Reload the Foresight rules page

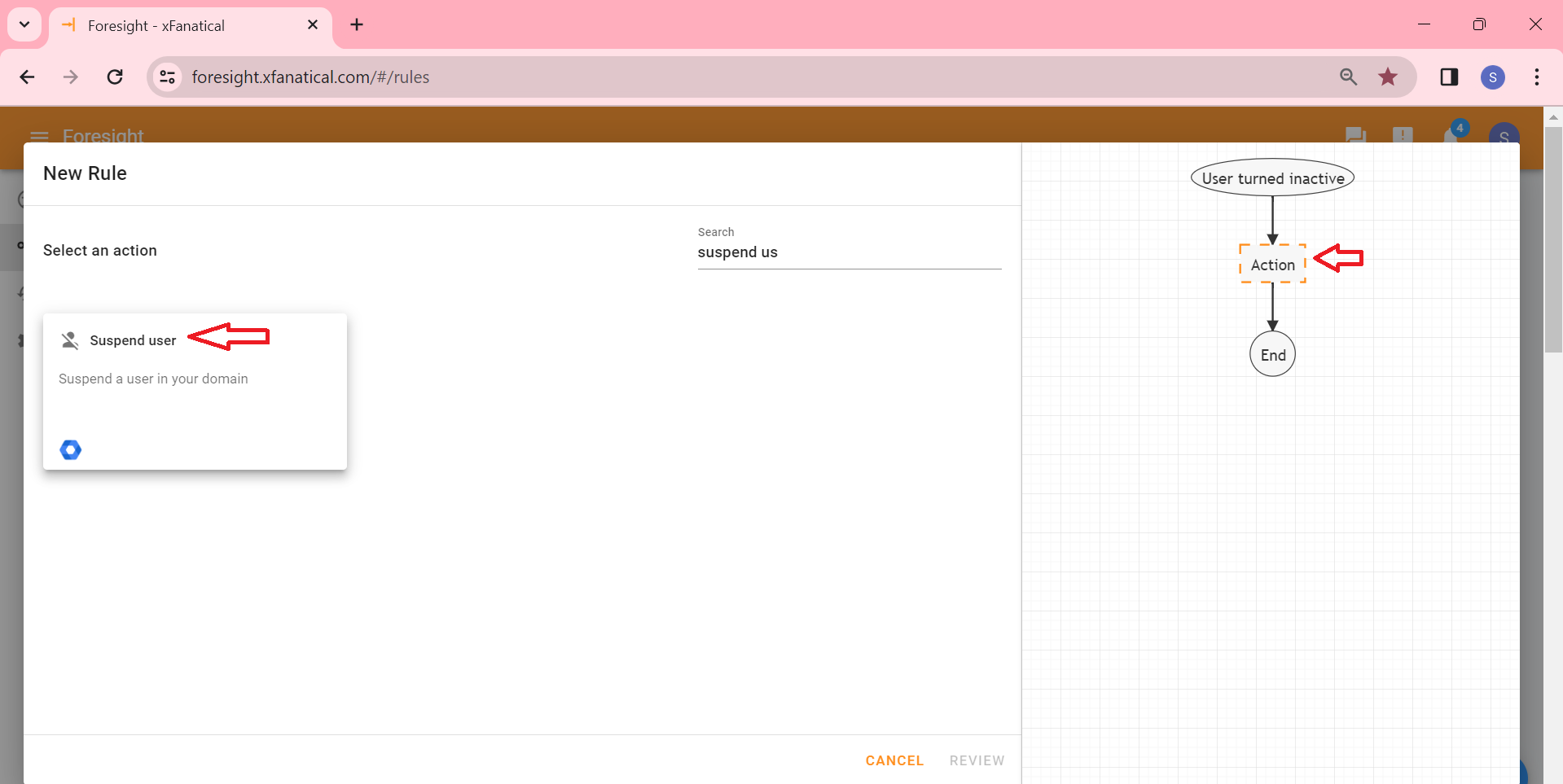pos(115,77)
